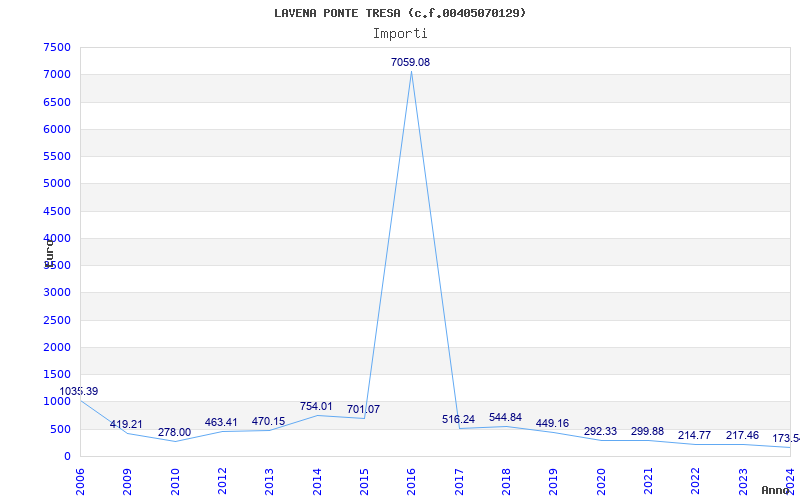Select the 516.24 data label
Viewport: 800px width, 500px height.
[458, 419]
